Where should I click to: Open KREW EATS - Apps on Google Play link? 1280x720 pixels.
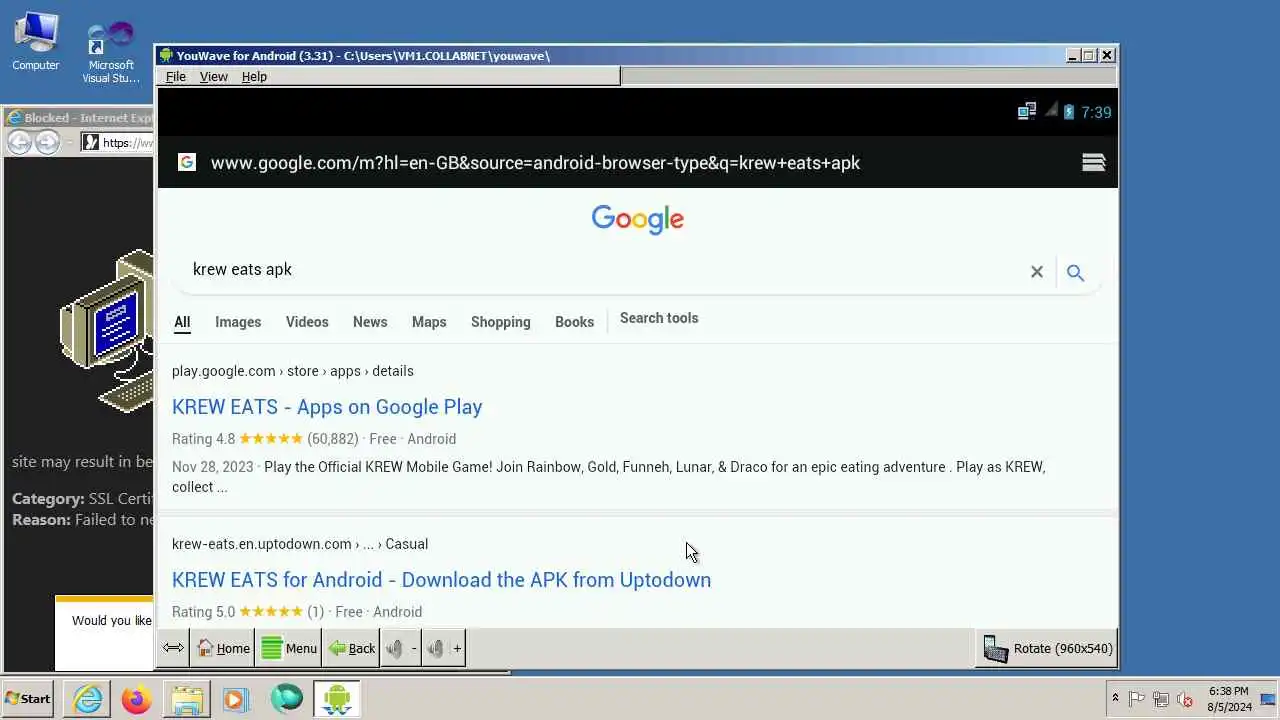click(x=327, y=407)
